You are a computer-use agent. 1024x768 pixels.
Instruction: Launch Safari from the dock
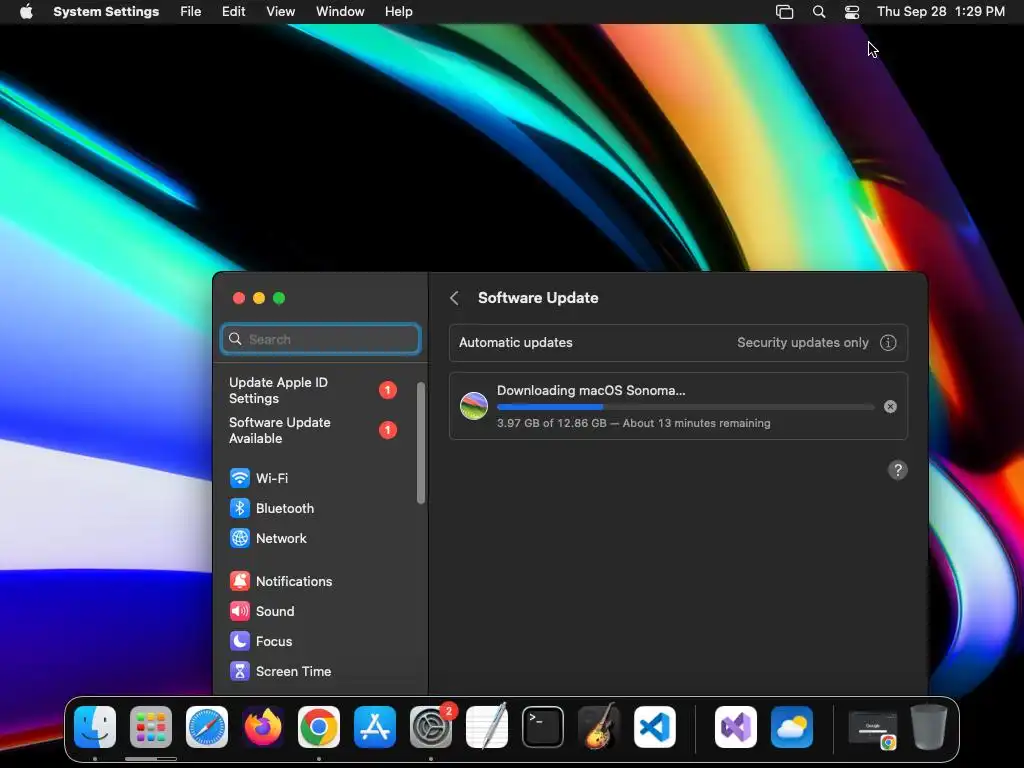coord(207,727)
